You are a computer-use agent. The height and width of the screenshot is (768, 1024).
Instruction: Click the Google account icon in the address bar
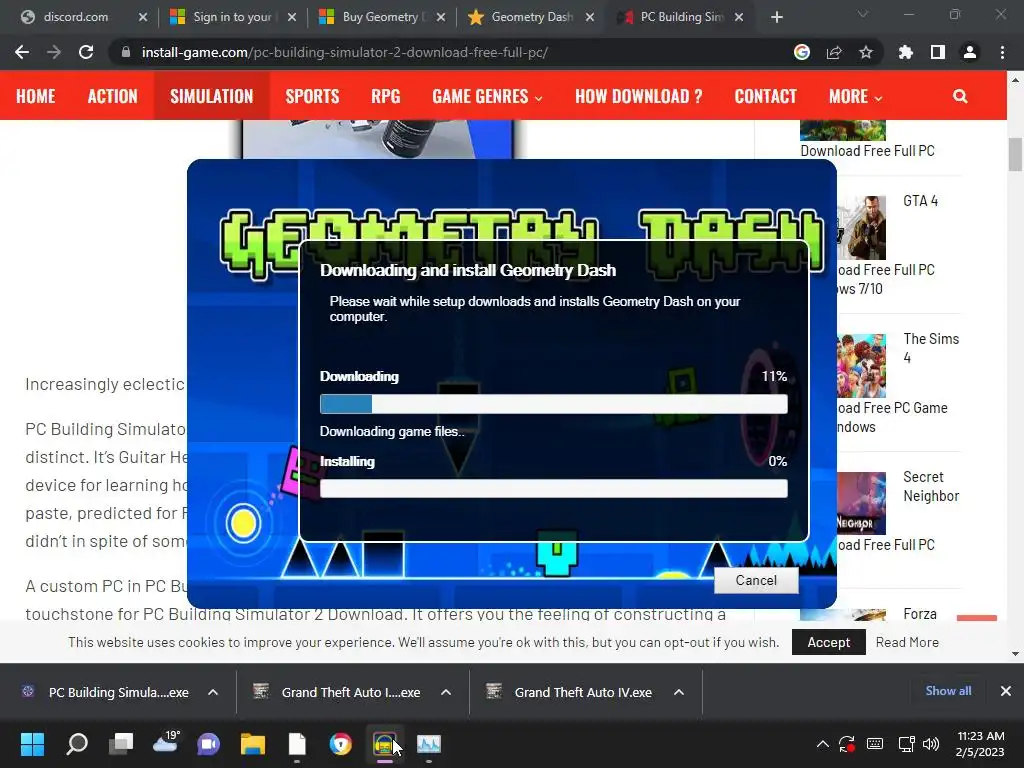(802, 52)
